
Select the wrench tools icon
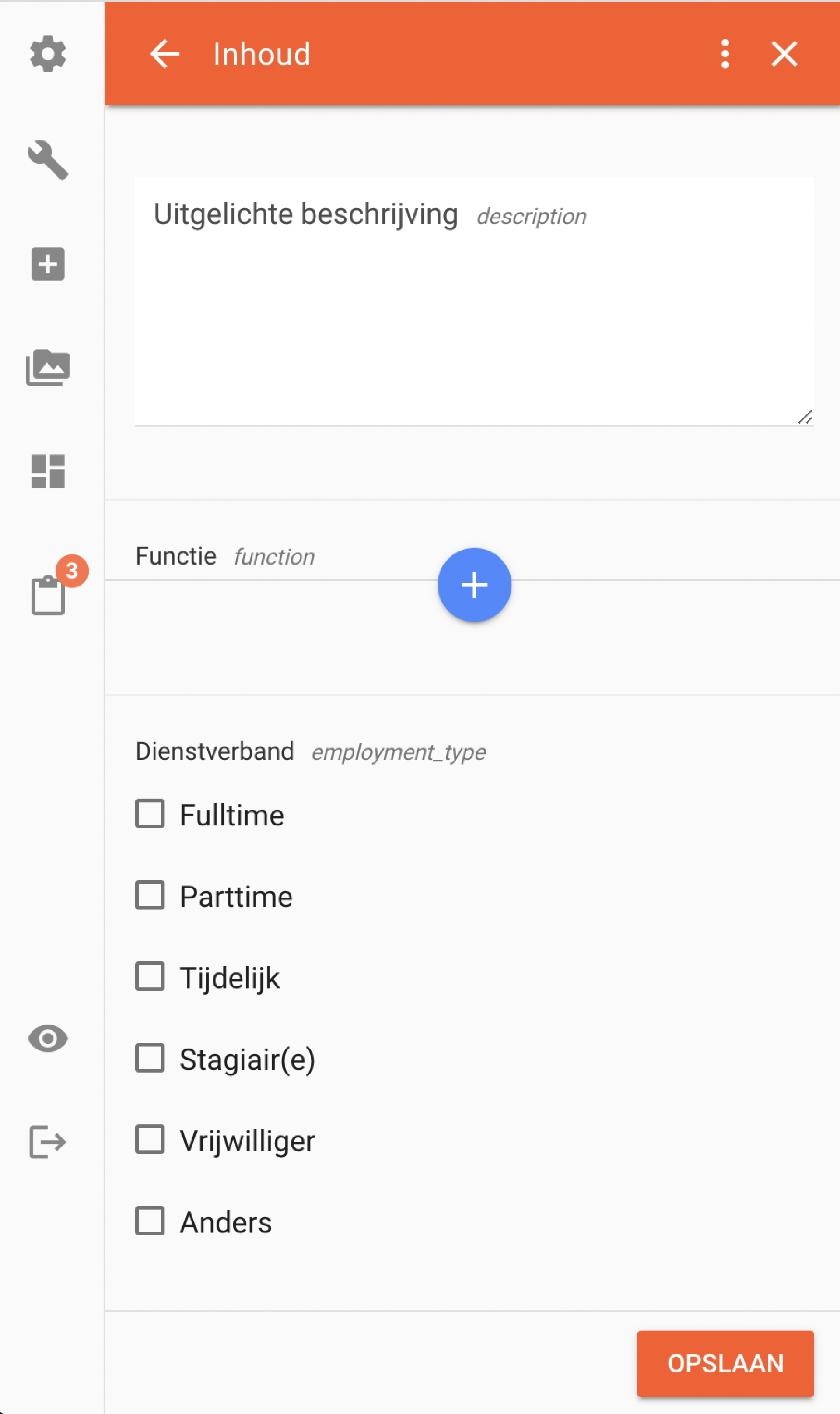click(x=48, y=160)
